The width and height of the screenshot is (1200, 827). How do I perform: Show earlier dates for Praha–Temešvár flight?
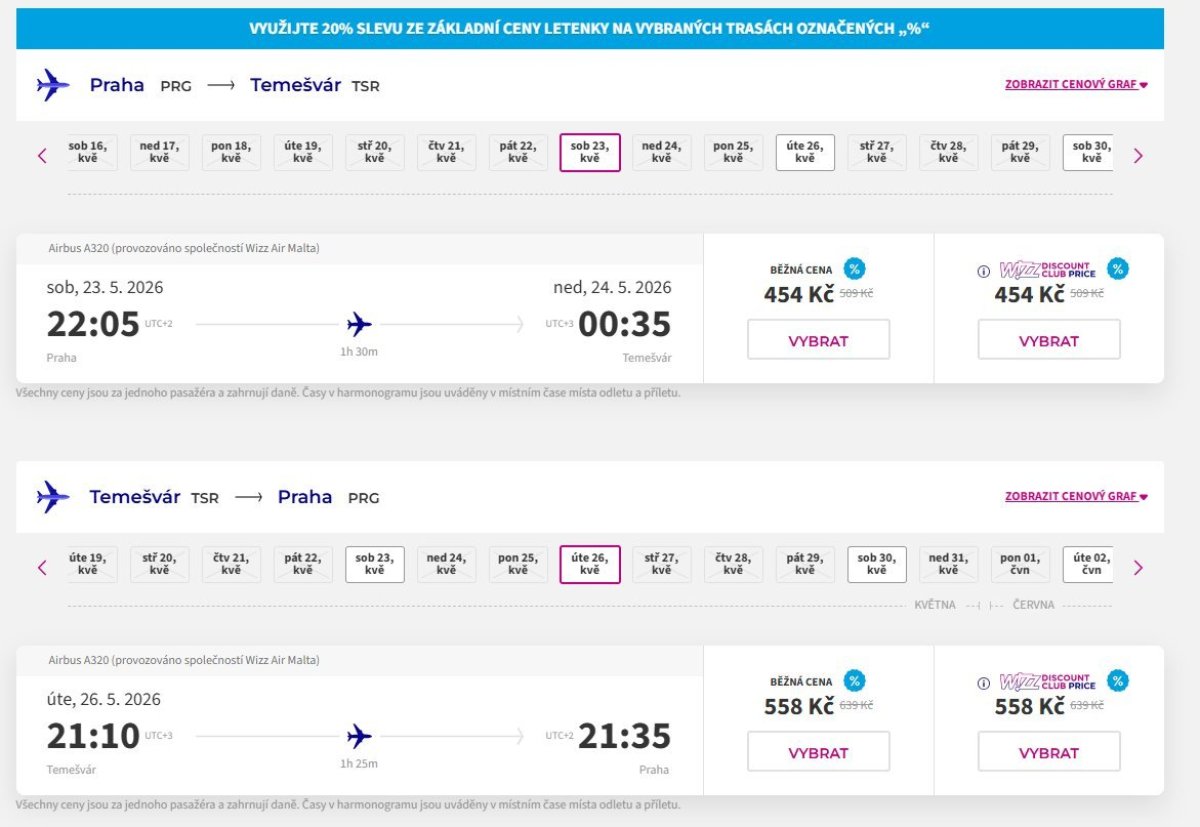(x=42, y=155)
